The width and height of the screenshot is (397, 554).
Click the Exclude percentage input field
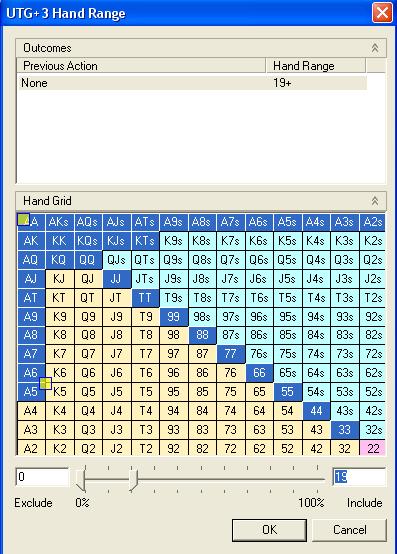pos(42,477)
